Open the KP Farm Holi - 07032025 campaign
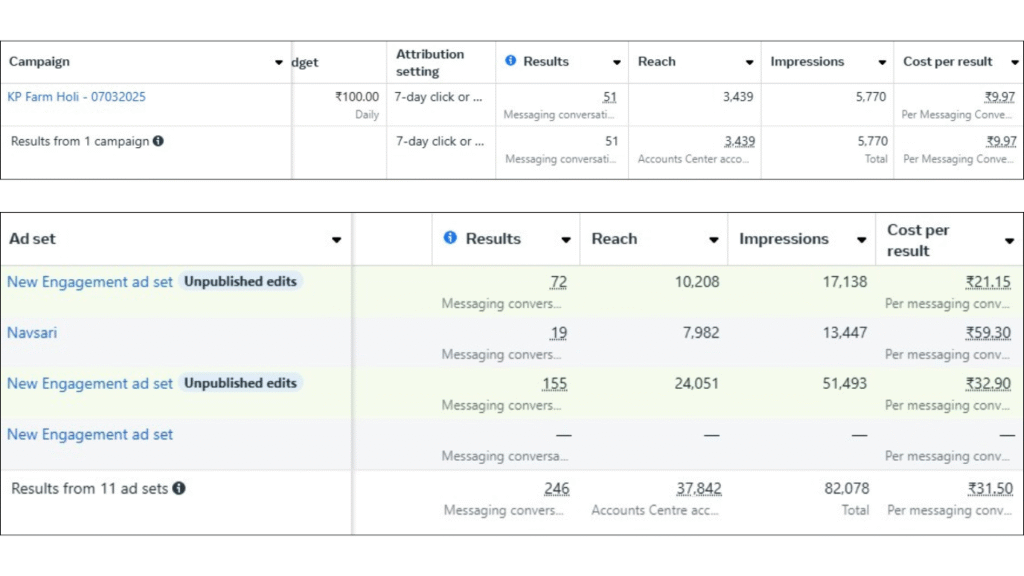This screenshot has height=576, width=1024. click(76, 97)
